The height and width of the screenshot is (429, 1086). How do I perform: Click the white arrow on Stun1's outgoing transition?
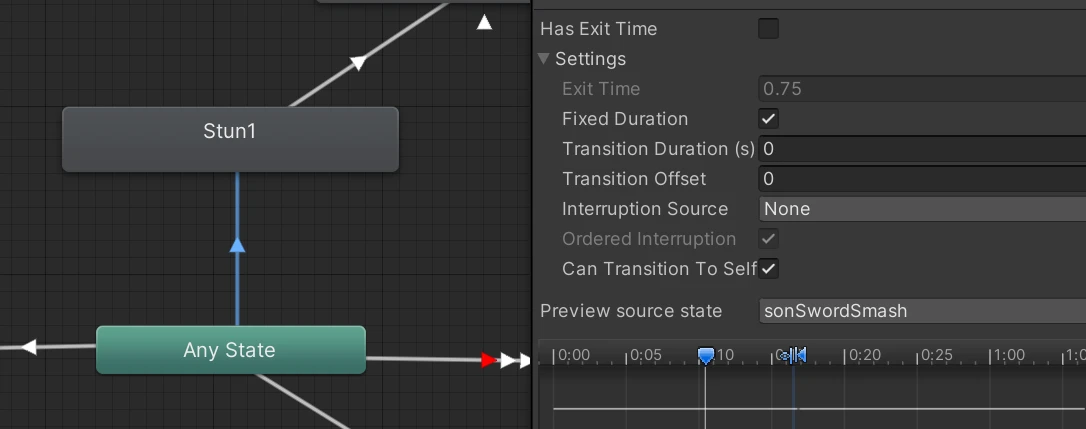point(358,64)
